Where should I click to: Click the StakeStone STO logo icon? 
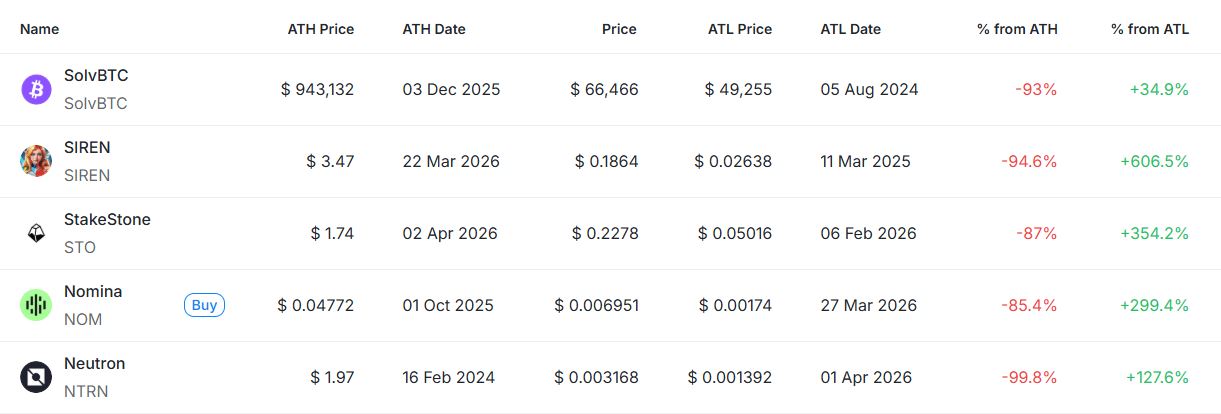tap(36, 233)
